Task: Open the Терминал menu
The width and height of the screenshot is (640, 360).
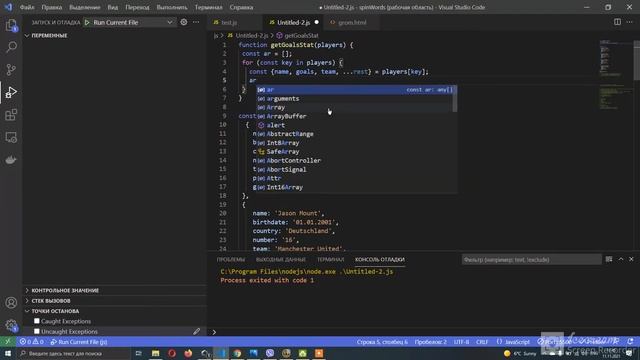Action: 209,7
